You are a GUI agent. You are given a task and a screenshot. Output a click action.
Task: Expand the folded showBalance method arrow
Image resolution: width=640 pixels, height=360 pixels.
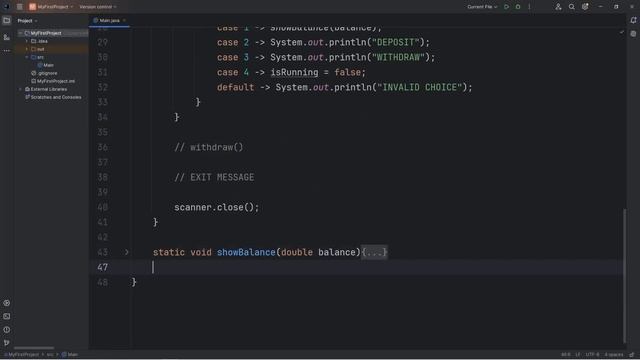coord(127,252)
